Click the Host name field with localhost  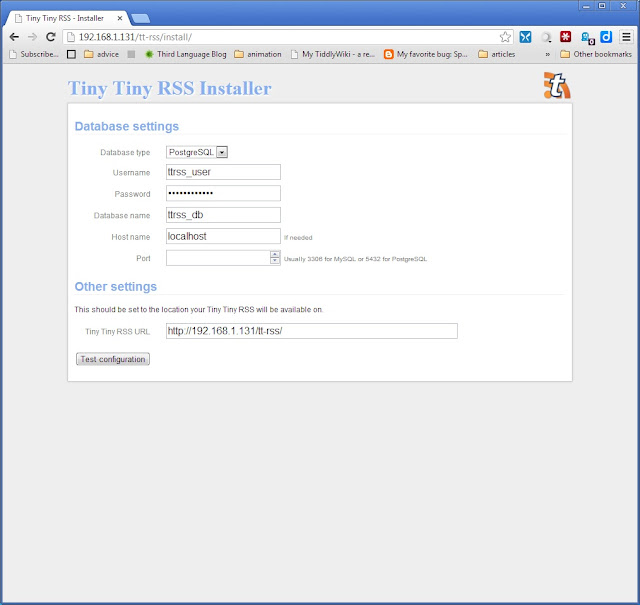(223, 236)
